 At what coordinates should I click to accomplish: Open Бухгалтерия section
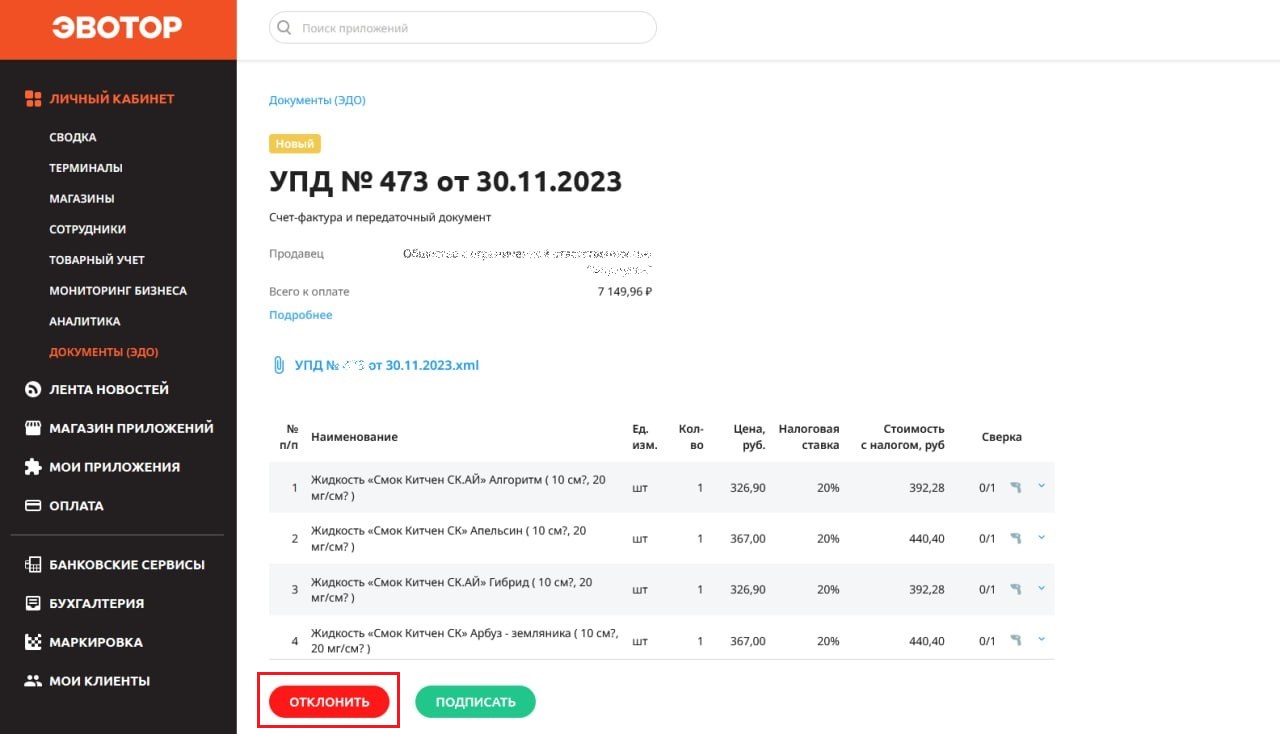[x=97, y=604]
